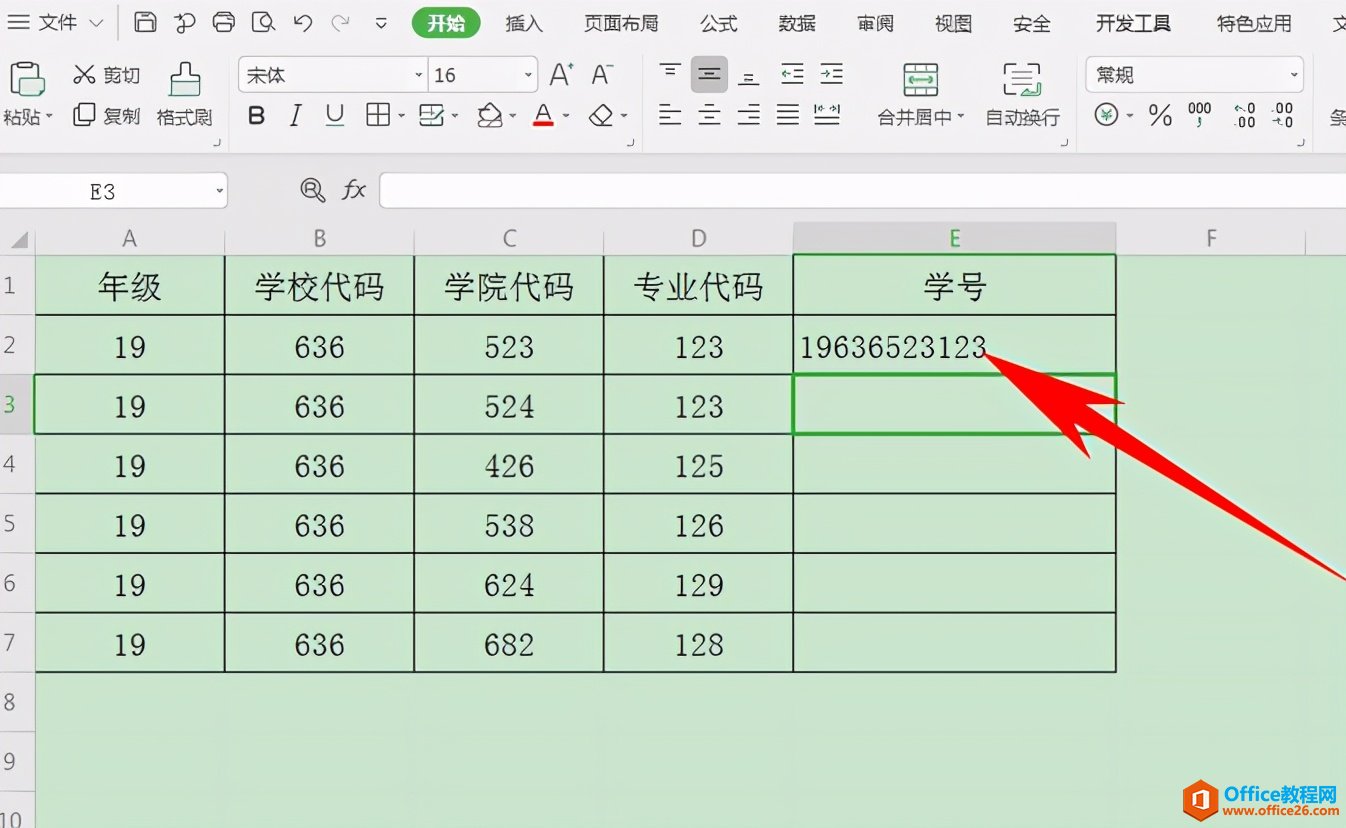The image size is (1346, 828).
Task: Click the Paste clipboard icon
Action: [x=27, y=80]
